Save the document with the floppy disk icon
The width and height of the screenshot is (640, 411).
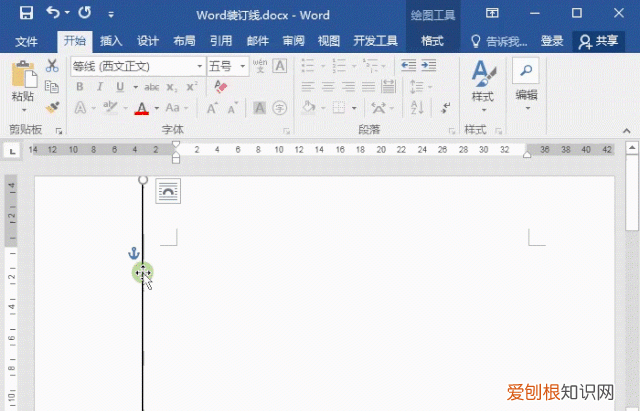click(27, 13)
